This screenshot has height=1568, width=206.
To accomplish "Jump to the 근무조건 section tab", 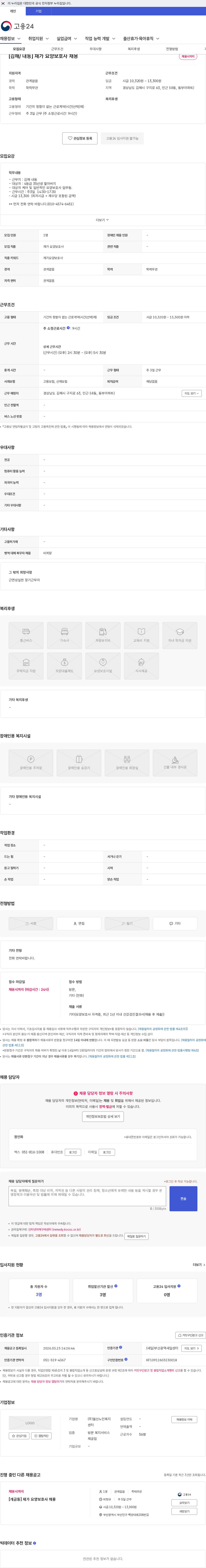I will click(x=57, y=49).
